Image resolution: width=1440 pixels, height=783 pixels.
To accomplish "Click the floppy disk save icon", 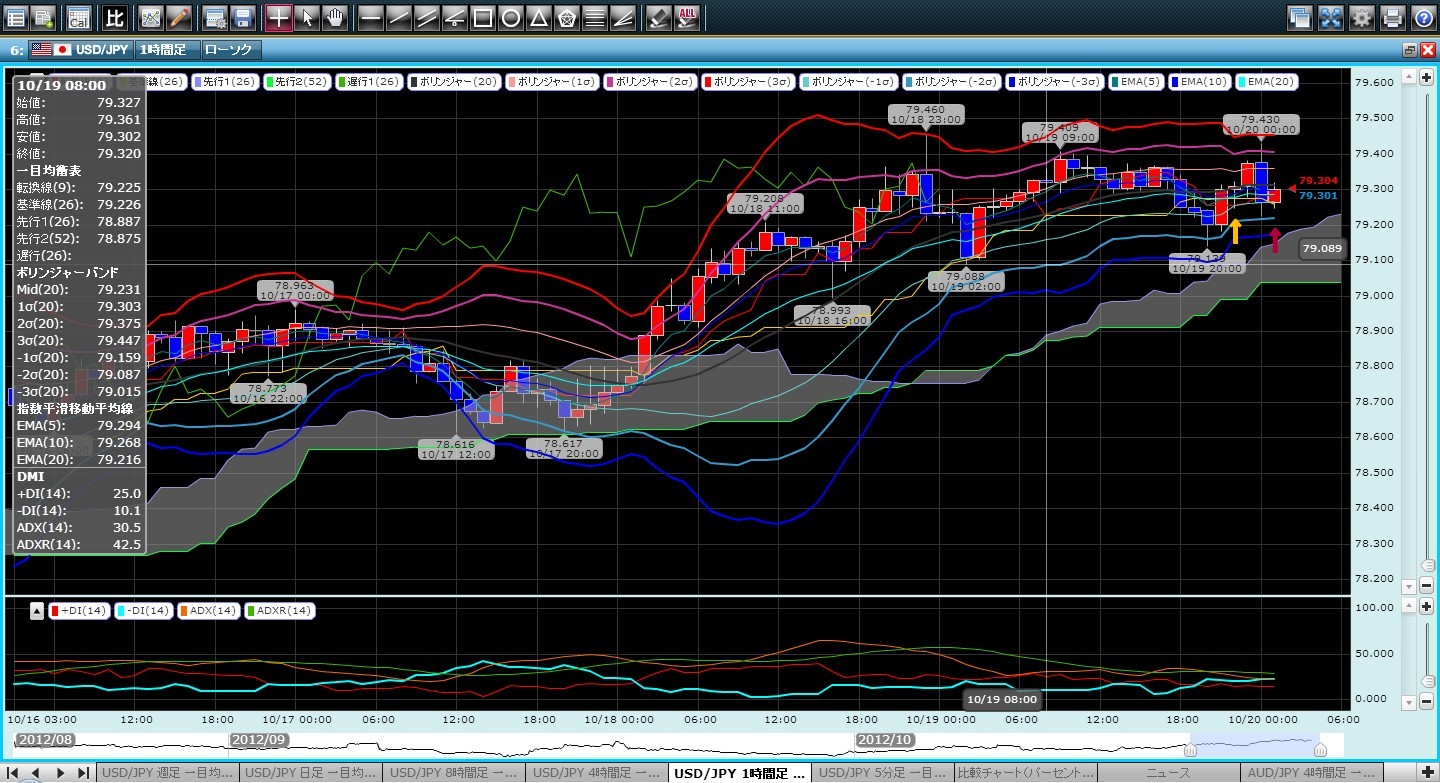I will point(241,17).
